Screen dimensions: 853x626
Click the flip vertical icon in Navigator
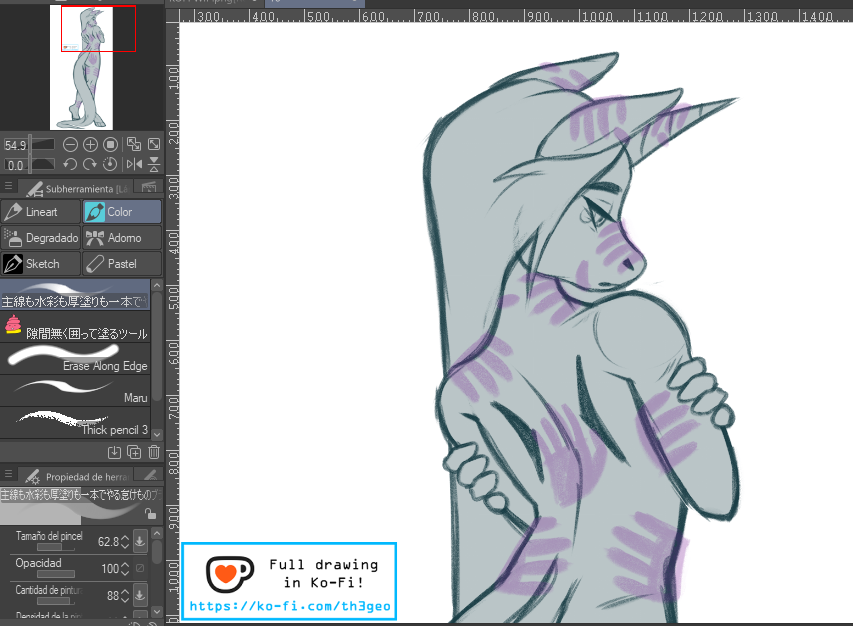coord(154,164)
